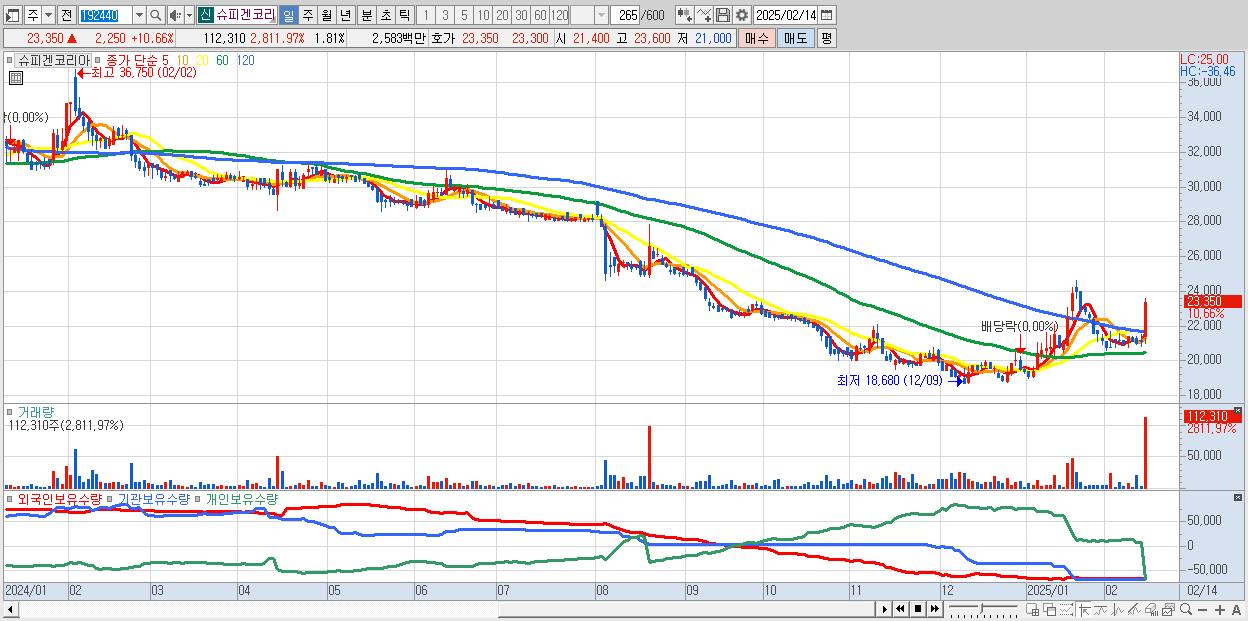Zoom in chart with plus icon
Screen dimensions: 1248x621
(1220, 610)
